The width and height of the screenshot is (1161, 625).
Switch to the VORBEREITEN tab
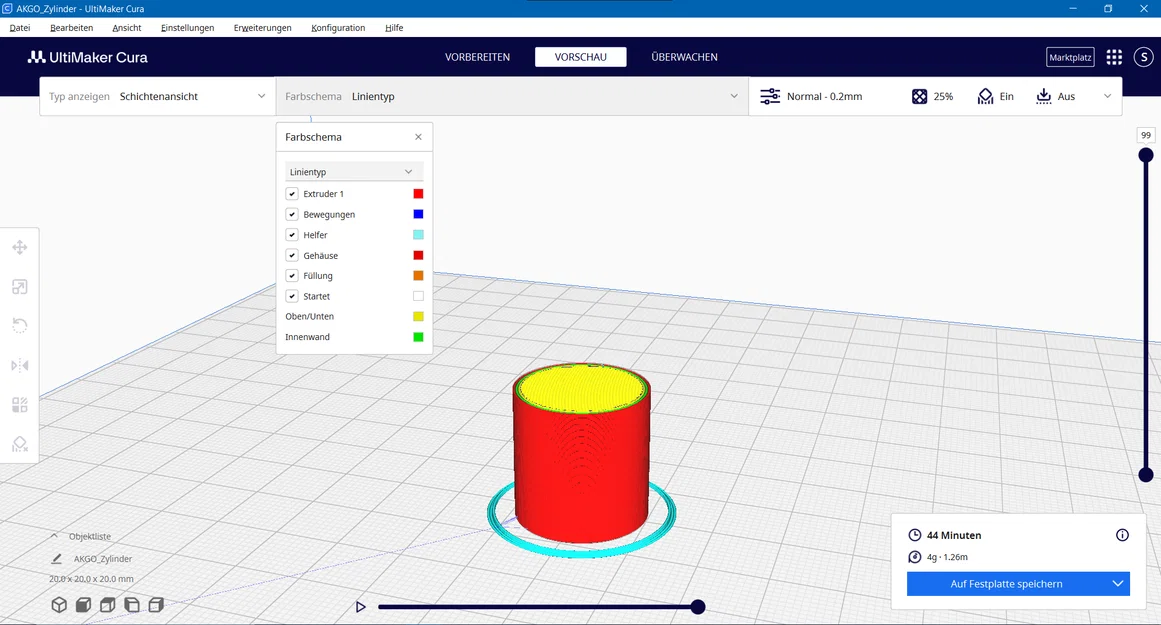478,57
